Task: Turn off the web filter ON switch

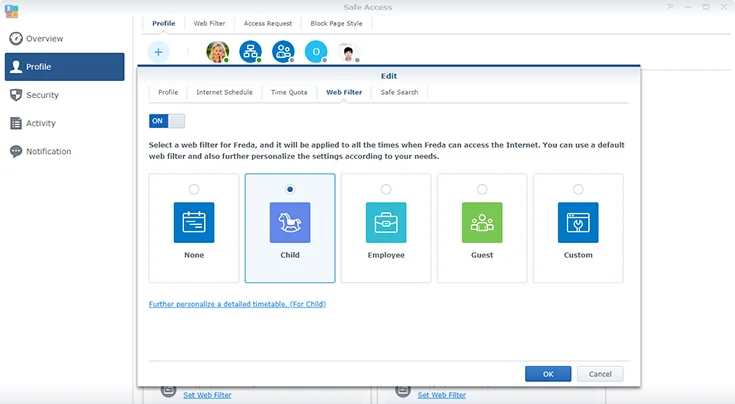Action: coord(167,121)
